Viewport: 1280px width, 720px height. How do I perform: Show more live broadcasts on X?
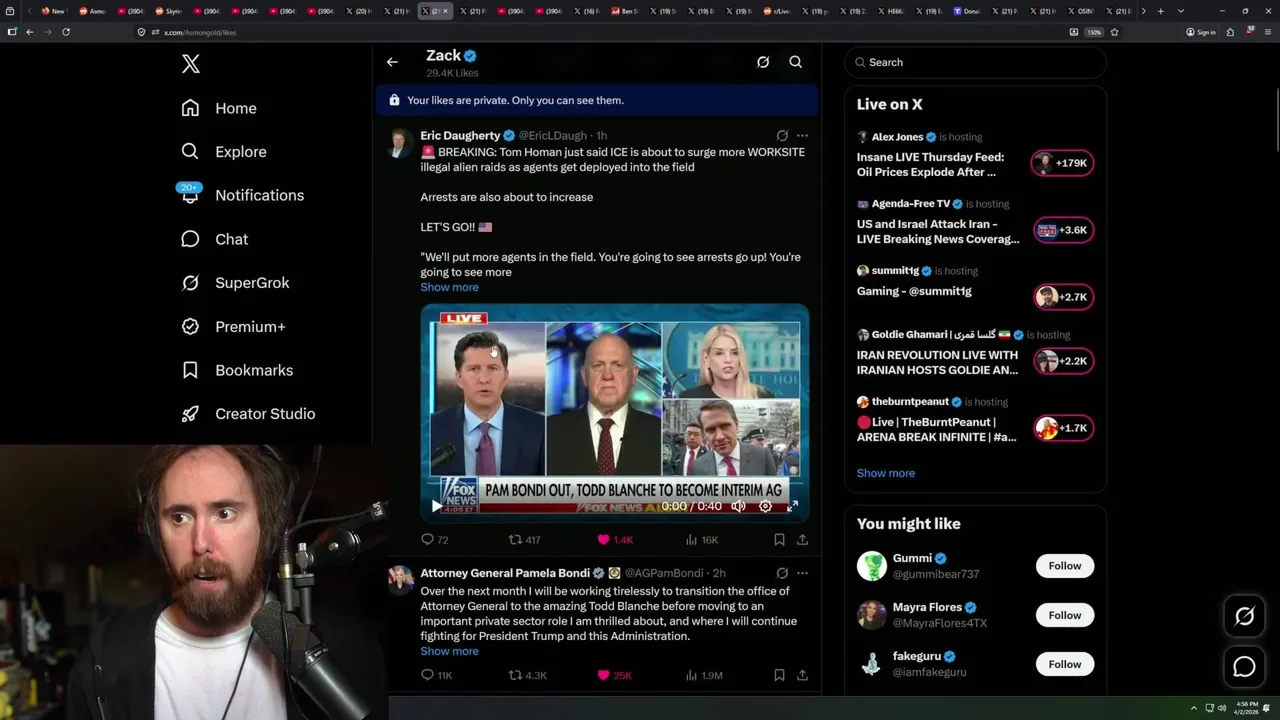pos(886,473)
